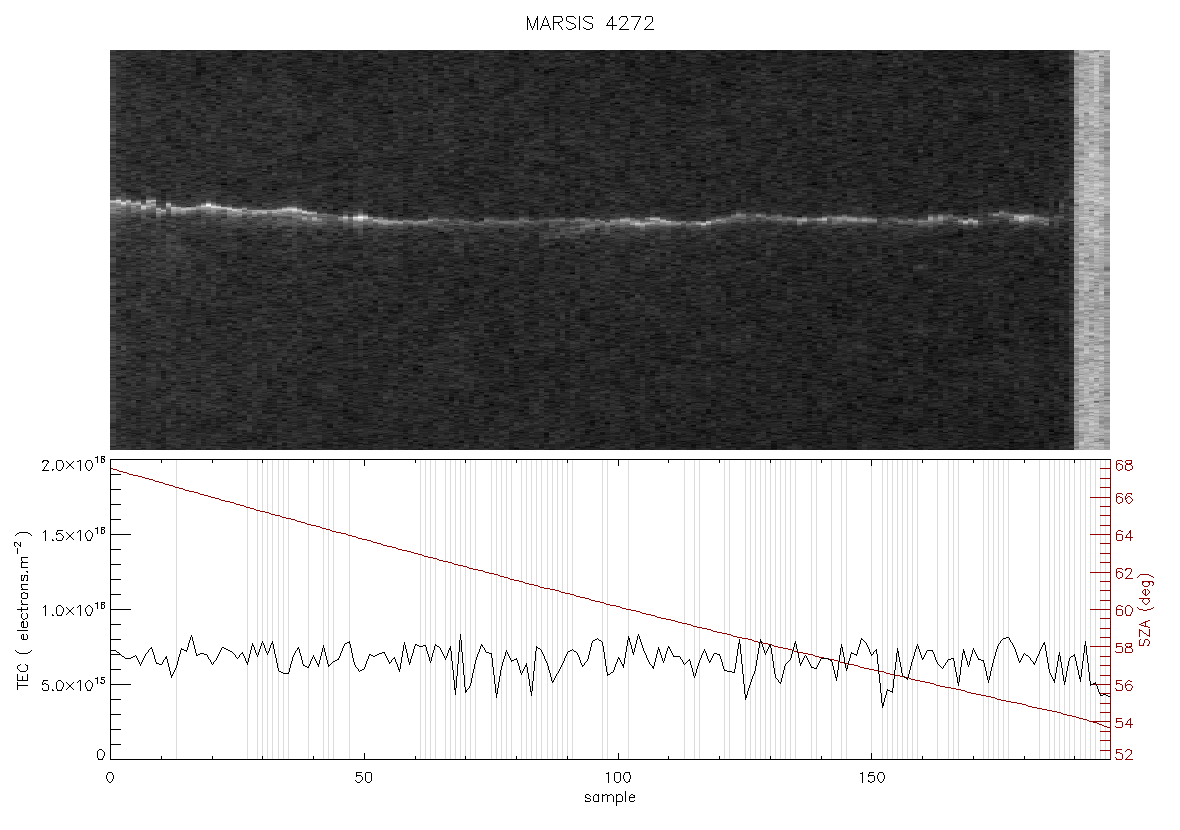This screenshot has height=830, width=1180.
Task: Click SZA axis value 54
Action: 1124,723
